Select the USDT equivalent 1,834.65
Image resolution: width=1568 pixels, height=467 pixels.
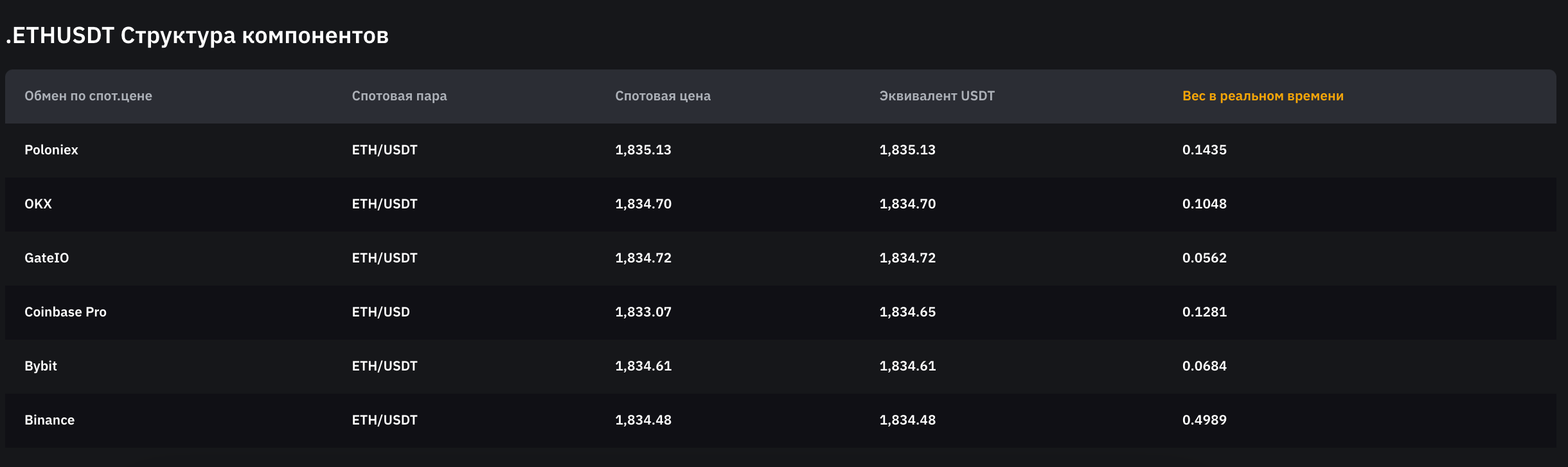tap(907, 312)
